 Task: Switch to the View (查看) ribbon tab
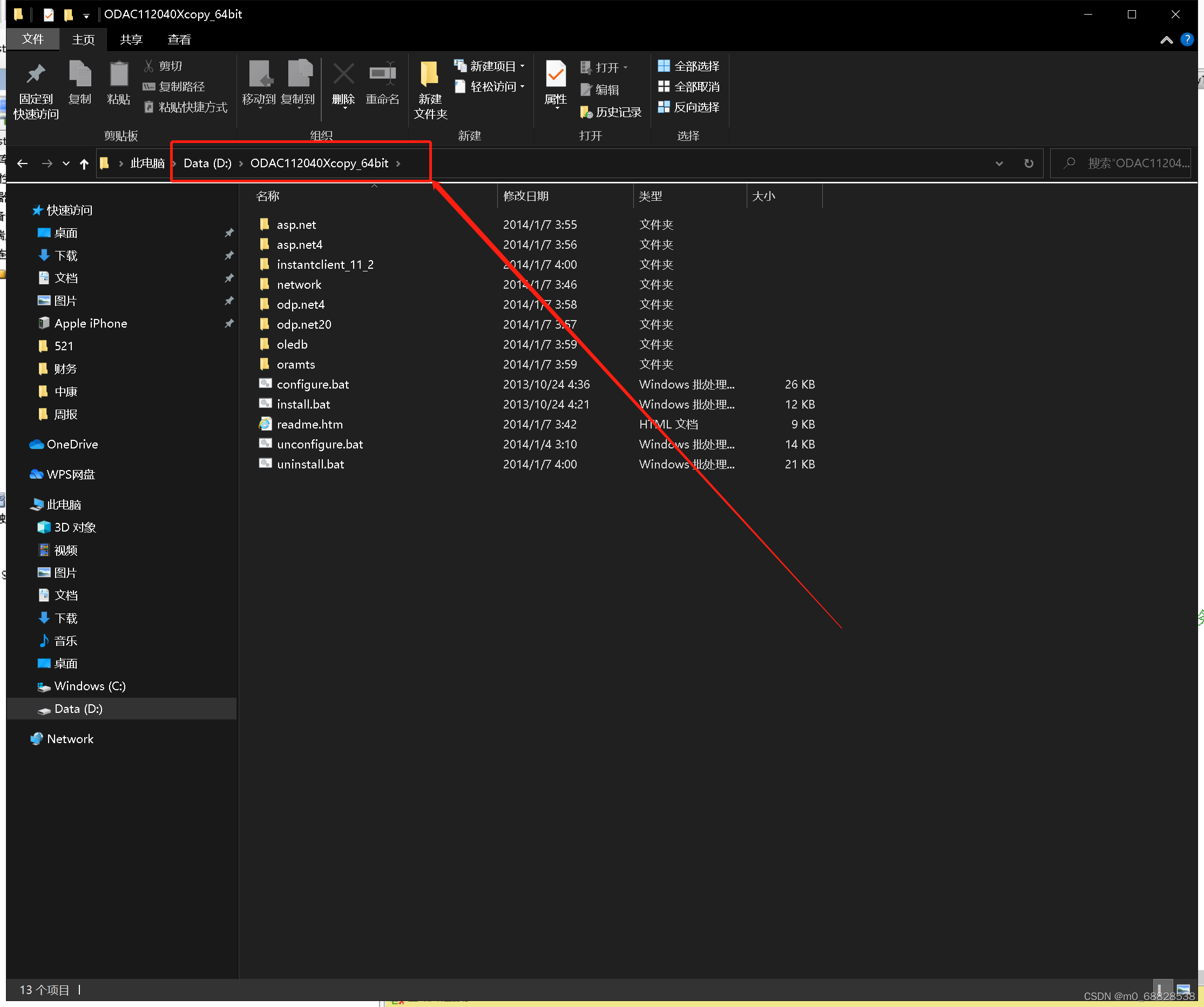pos(179,39)
